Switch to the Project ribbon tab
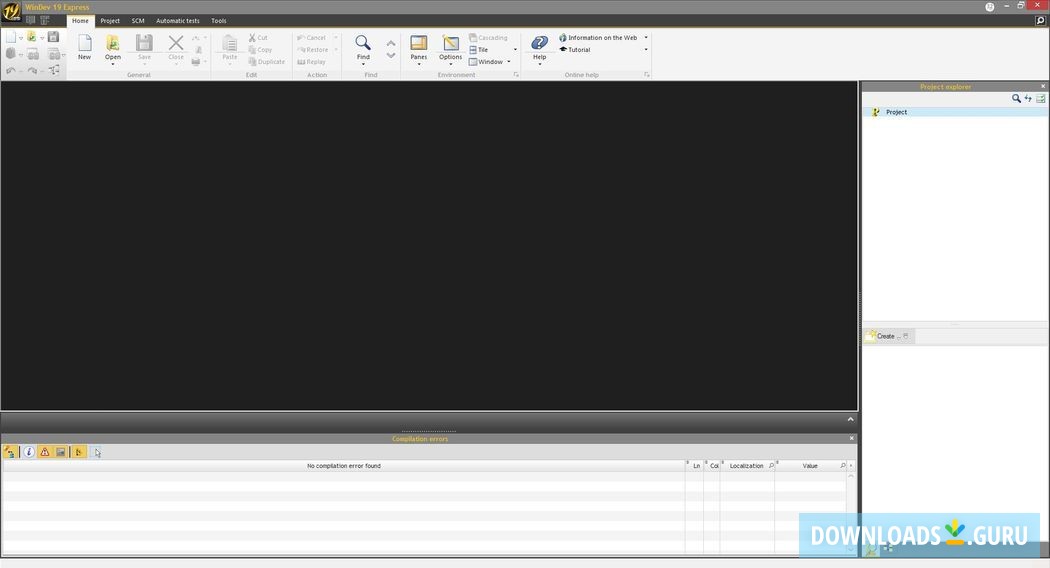The height and width of the screenshot is (568, 1050). 110,21
